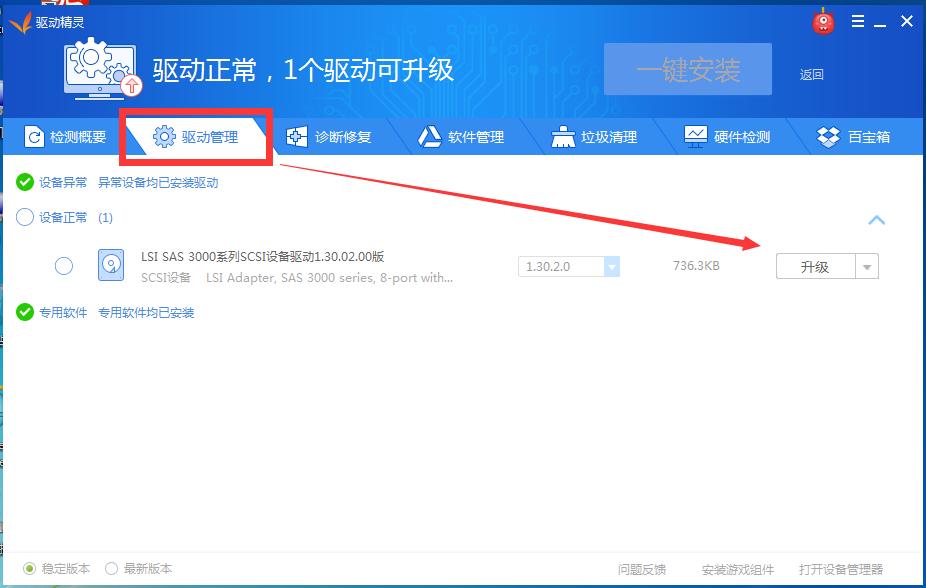Open 打开设备管理器 device manager link
This screenshot has width=926, height=588.
coord(841,567)
